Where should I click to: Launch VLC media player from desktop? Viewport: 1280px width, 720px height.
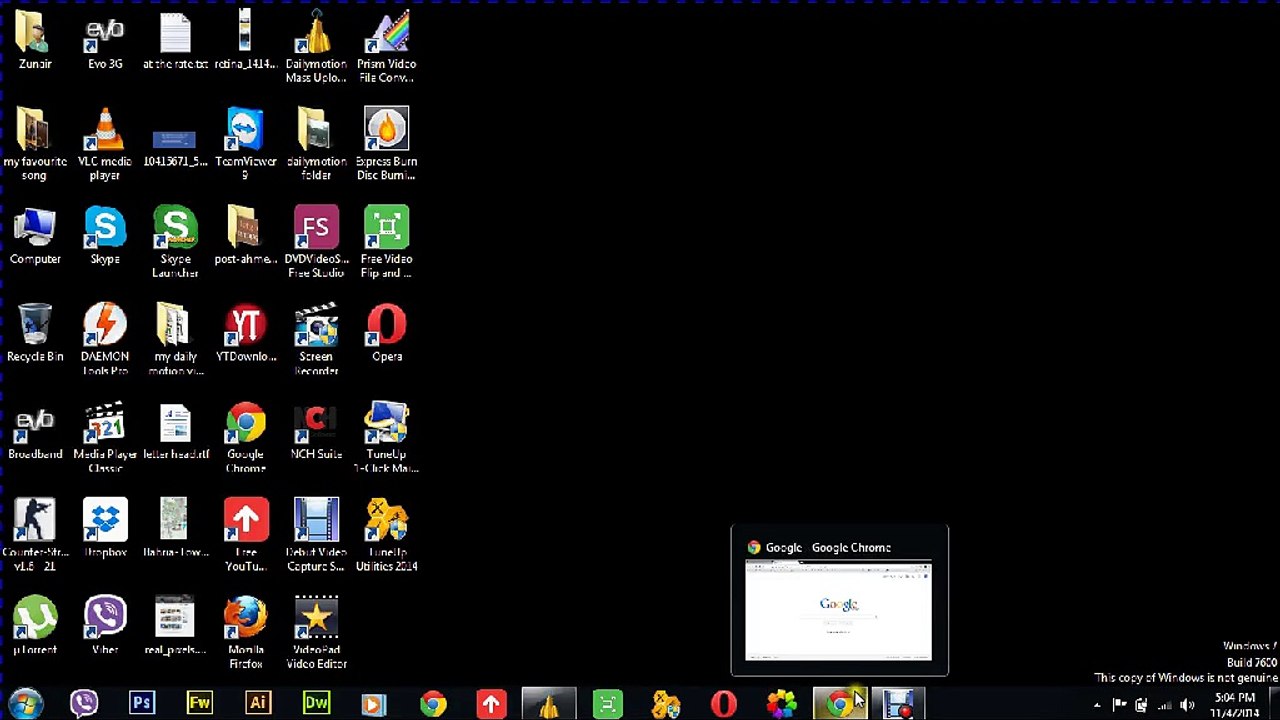point(105,144)
